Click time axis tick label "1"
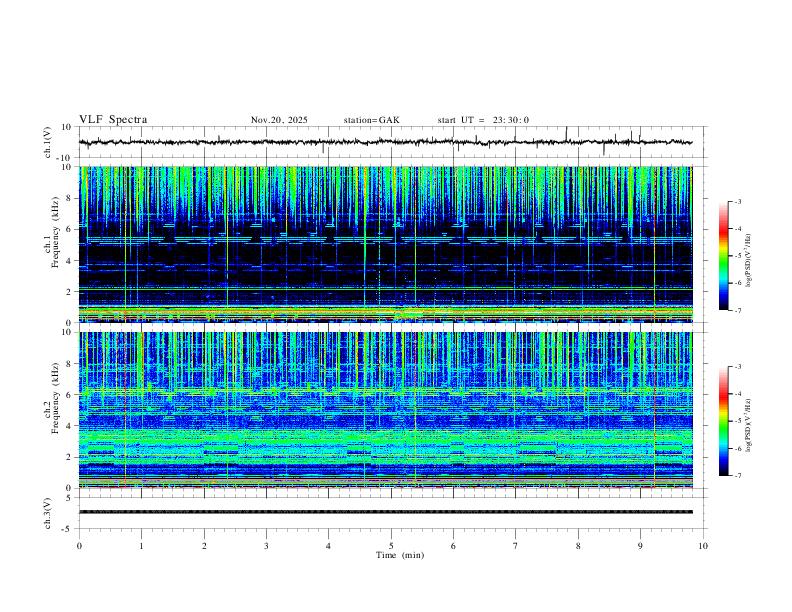792x612 pixels. (x=141, y=546)
